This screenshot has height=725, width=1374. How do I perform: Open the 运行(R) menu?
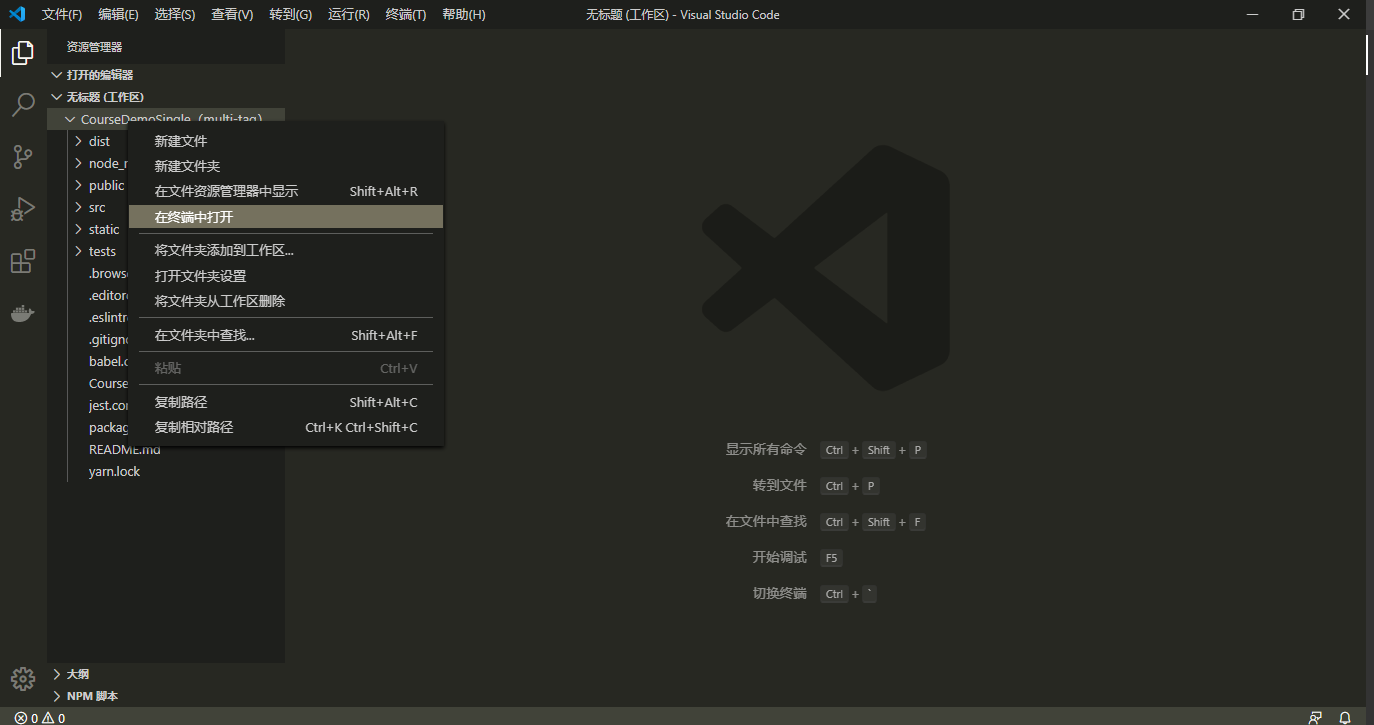348,14
